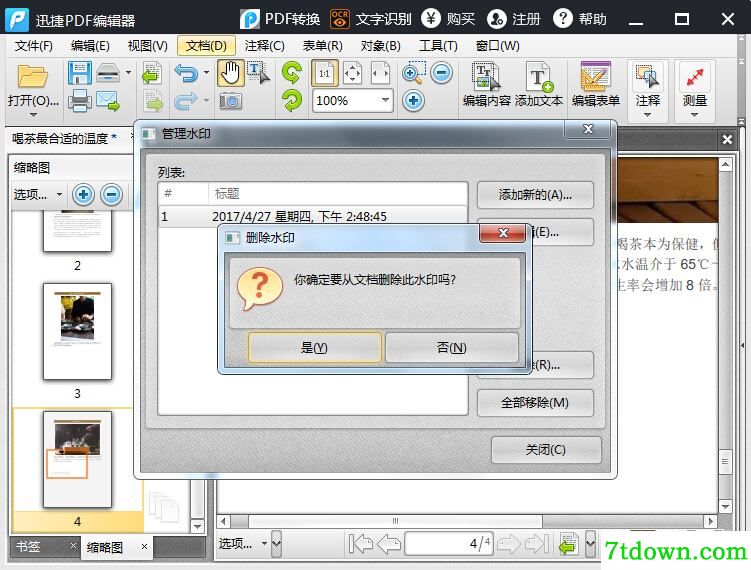The image size is (751, 570).
Task: Rotate page clockwise with green arrow
Action: (292, 73)
